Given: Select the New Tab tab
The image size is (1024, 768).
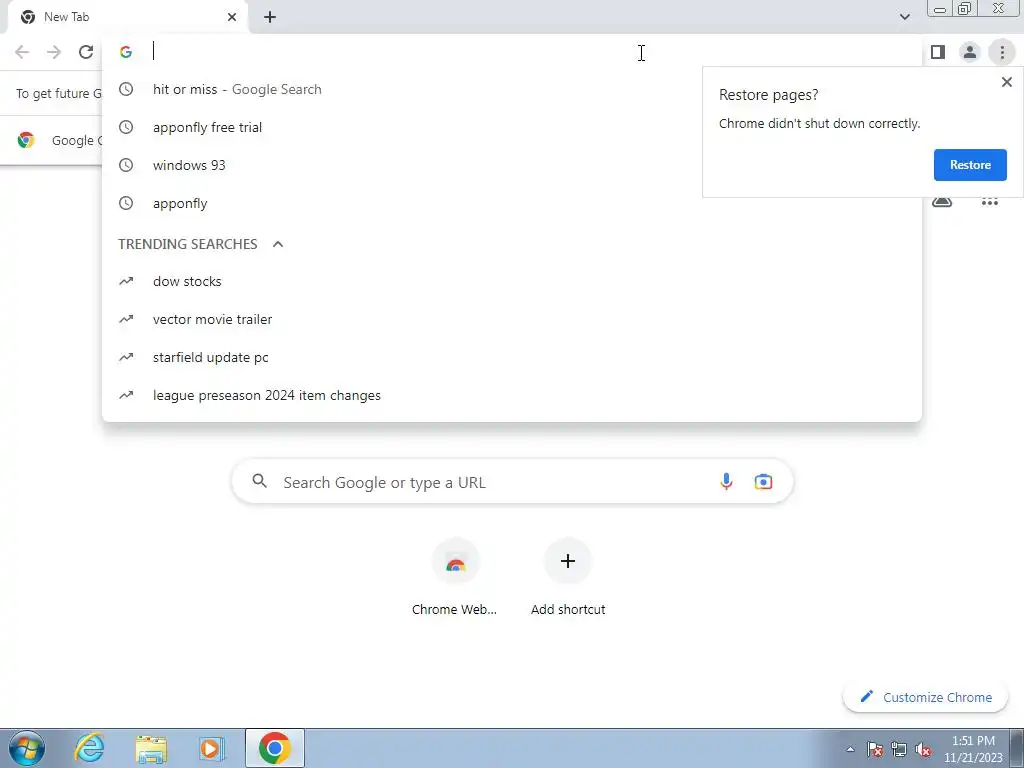Looking at the screenshot, I should [127, 17].
